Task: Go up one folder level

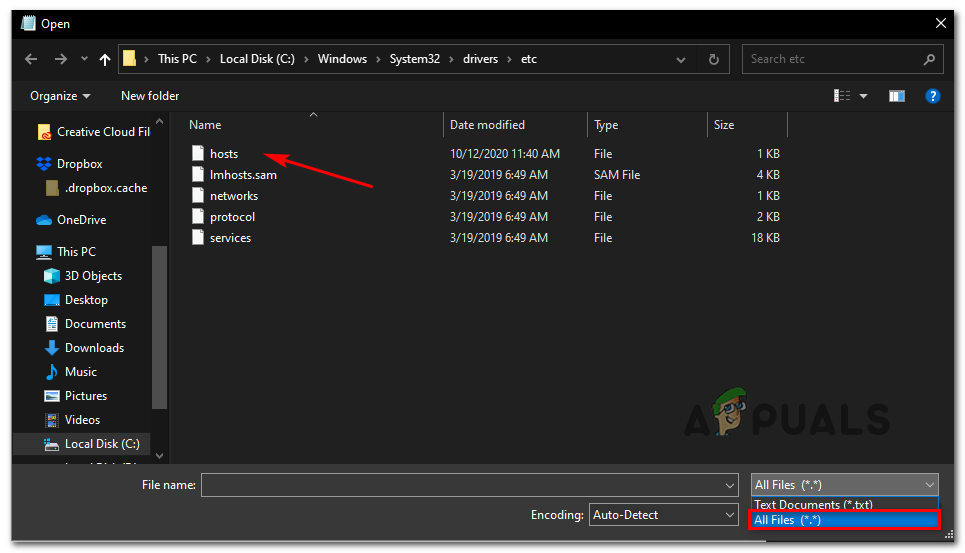Action: coord(105,59)
